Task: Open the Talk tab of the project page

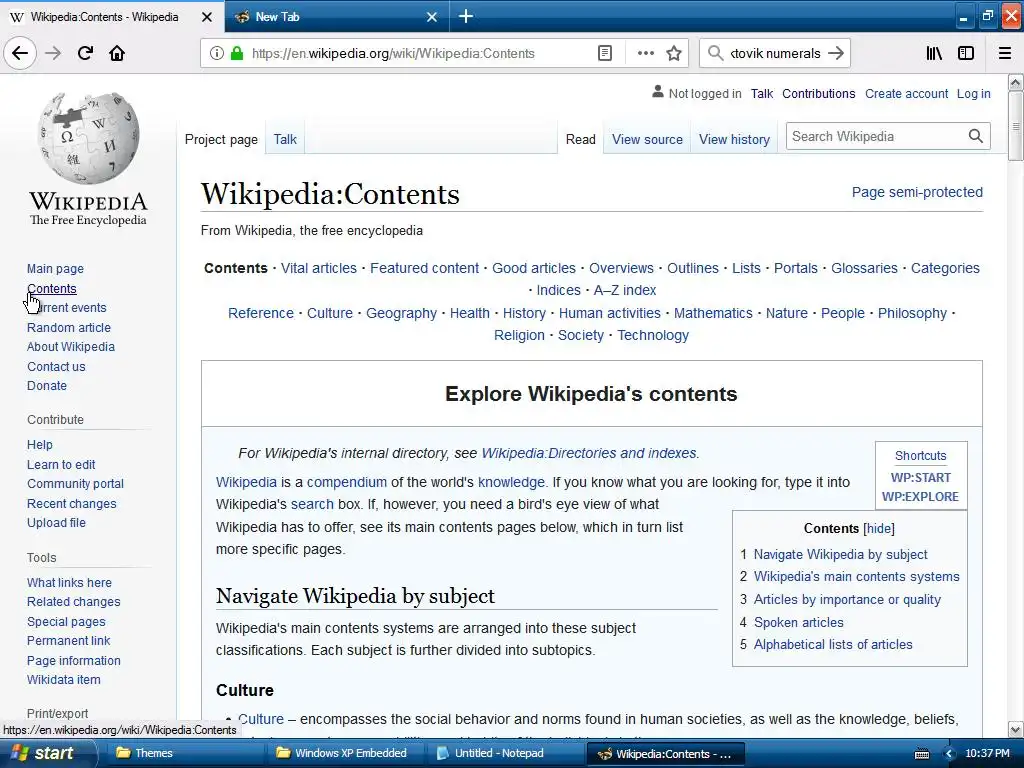Action: click(x=285, y=139)
